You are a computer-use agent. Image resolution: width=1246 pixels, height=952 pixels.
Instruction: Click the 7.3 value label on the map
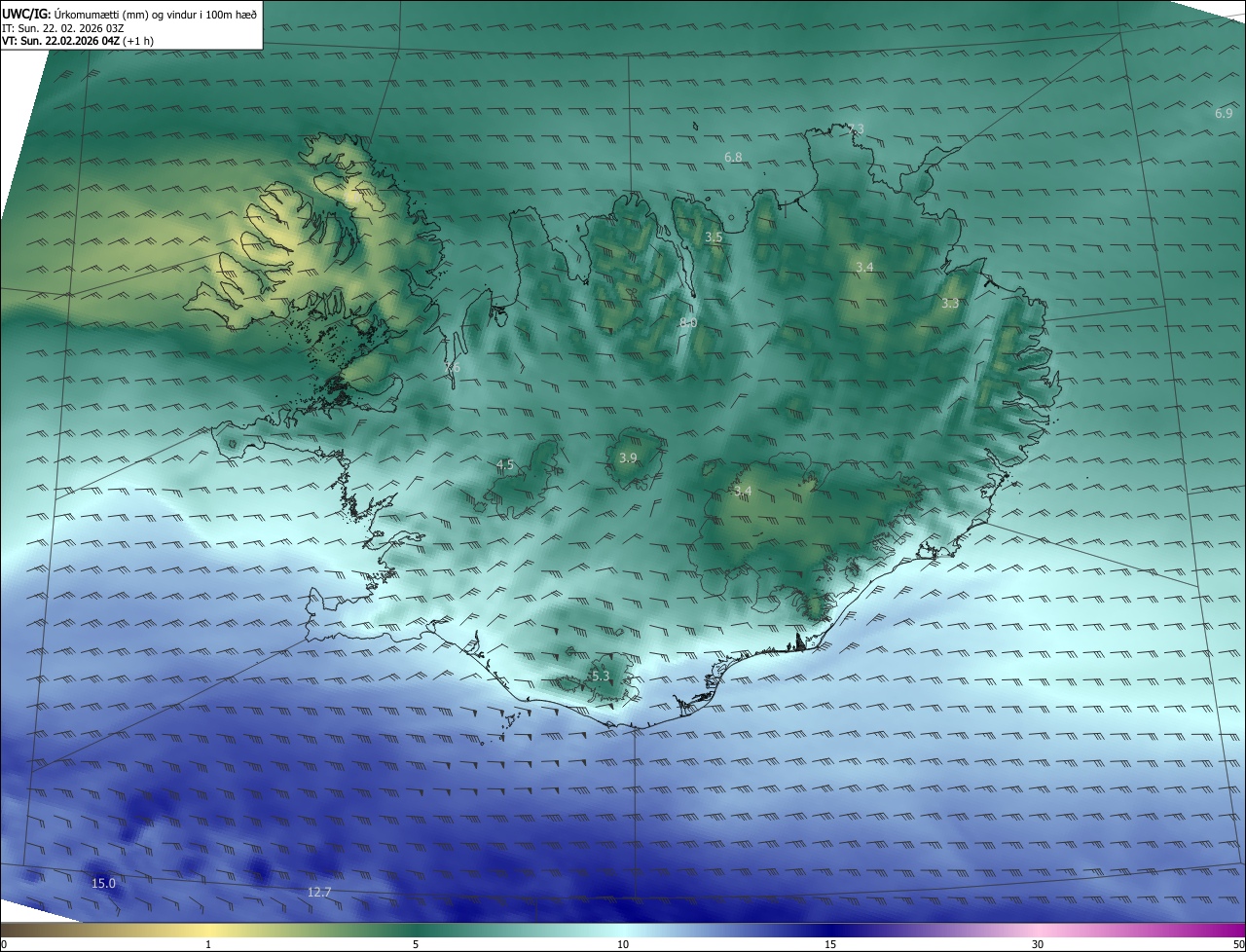pos(855,128)
